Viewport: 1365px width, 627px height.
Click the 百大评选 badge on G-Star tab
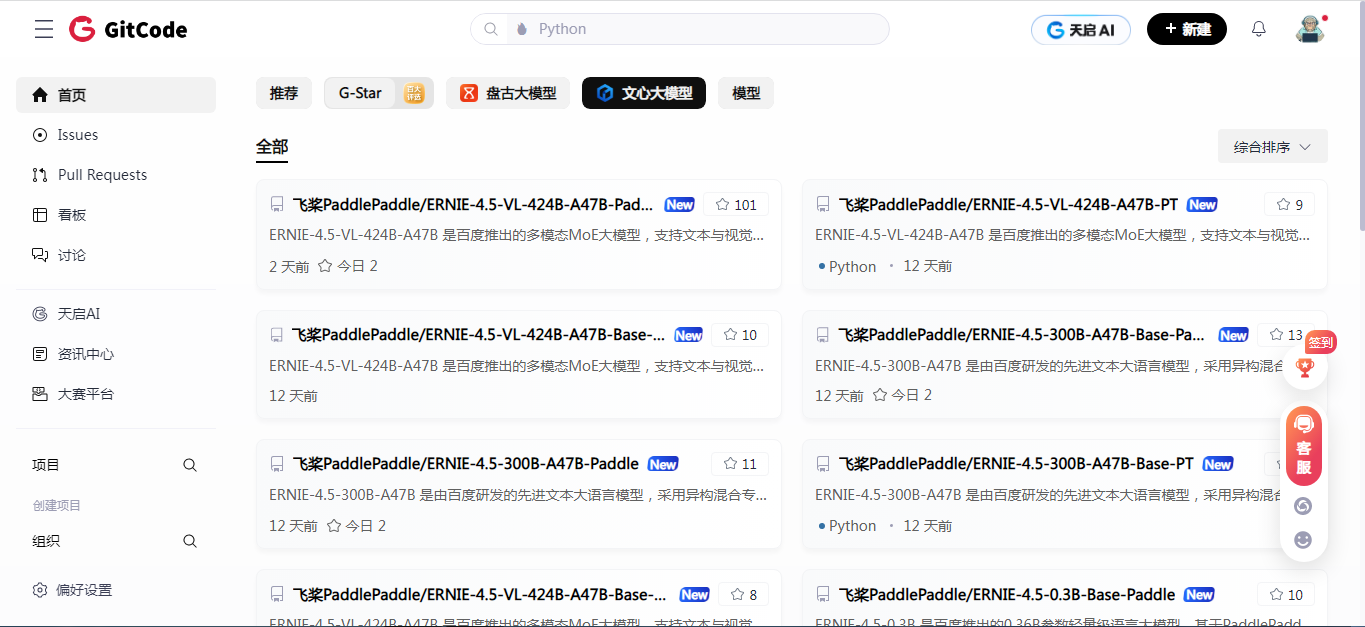414,93
